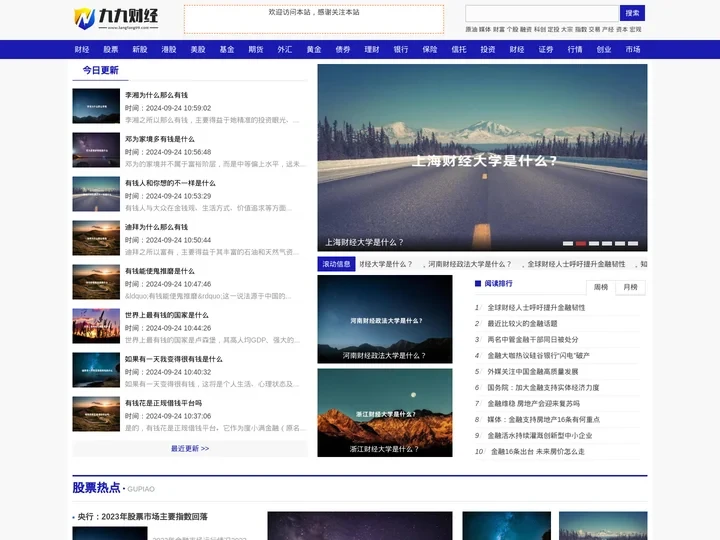Switch to the 周榜 ranking tab
Image resolution: width=720 pixels, height=540 pixels.
click(601, 287)
